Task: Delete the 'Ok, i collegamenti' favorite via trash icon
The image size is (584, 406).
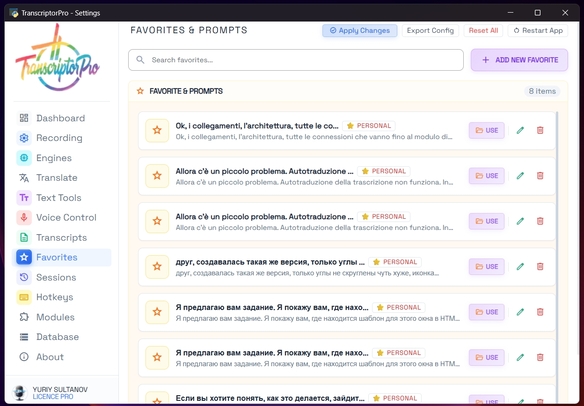Action: coord(540,130)
